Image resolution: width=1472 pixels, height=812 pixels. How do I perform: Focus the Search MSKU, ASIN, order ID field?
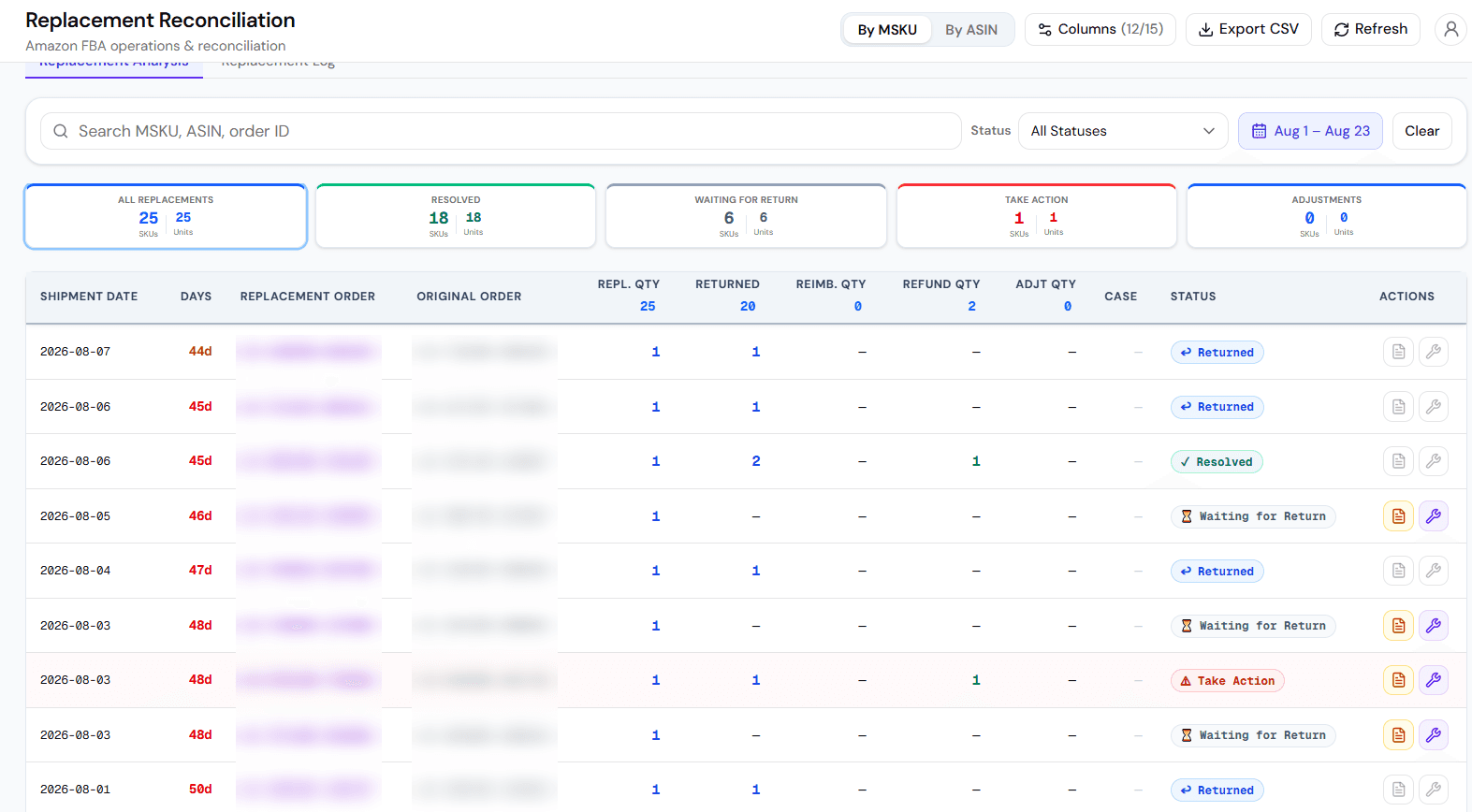click(501, 131)
